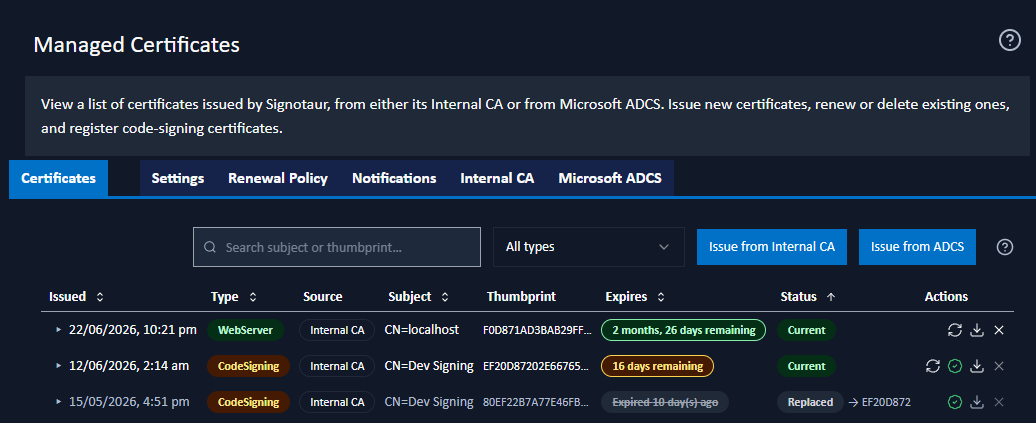The height and width of the screenshot is (423, 1036).
Task: Click Current status on 12/06/2026 row
Action: tap(806, 365)
